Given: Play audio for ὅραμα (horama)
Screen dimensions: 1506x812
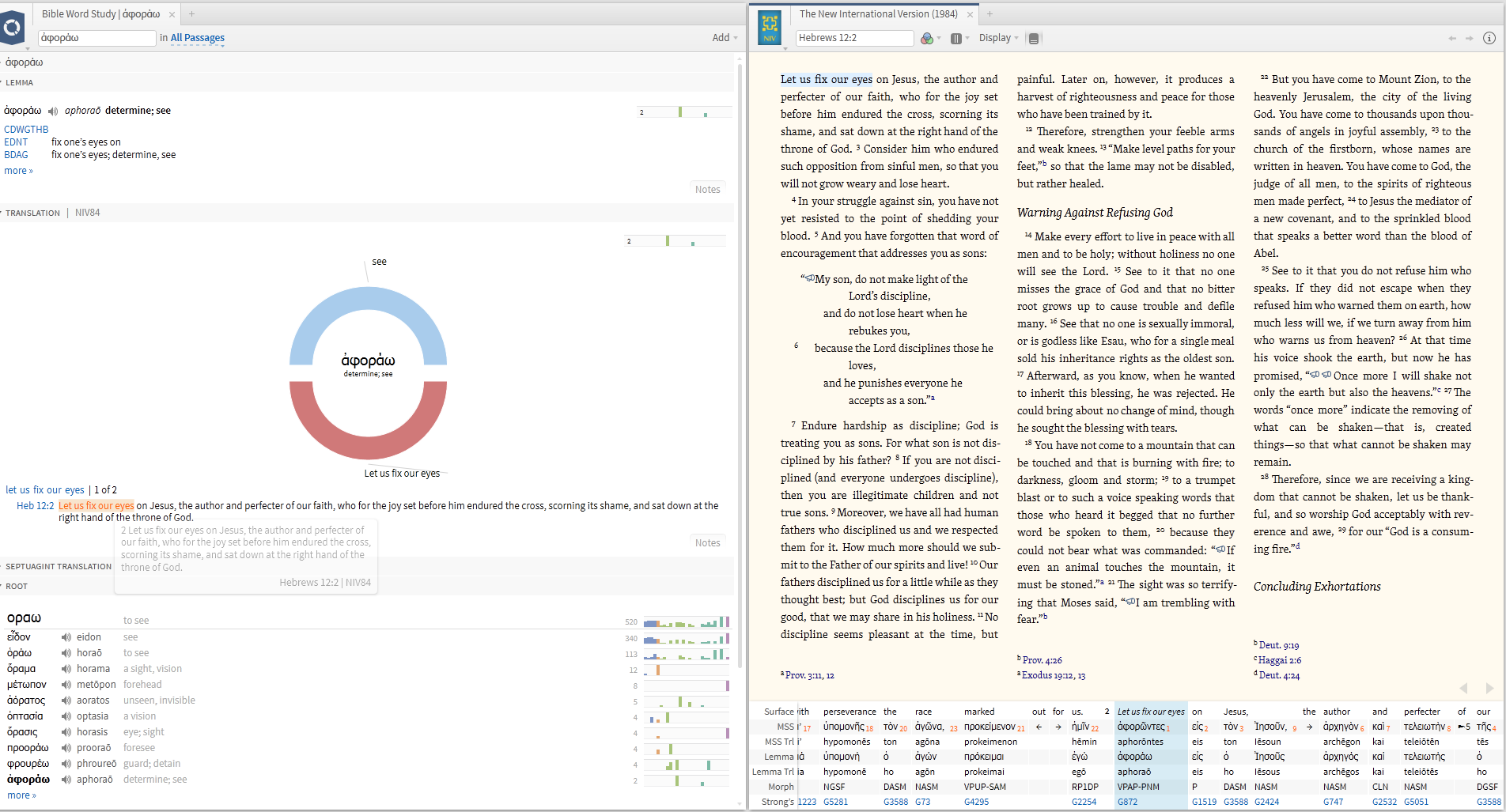Looking at the screenshot, I should (x=66, y=669).
